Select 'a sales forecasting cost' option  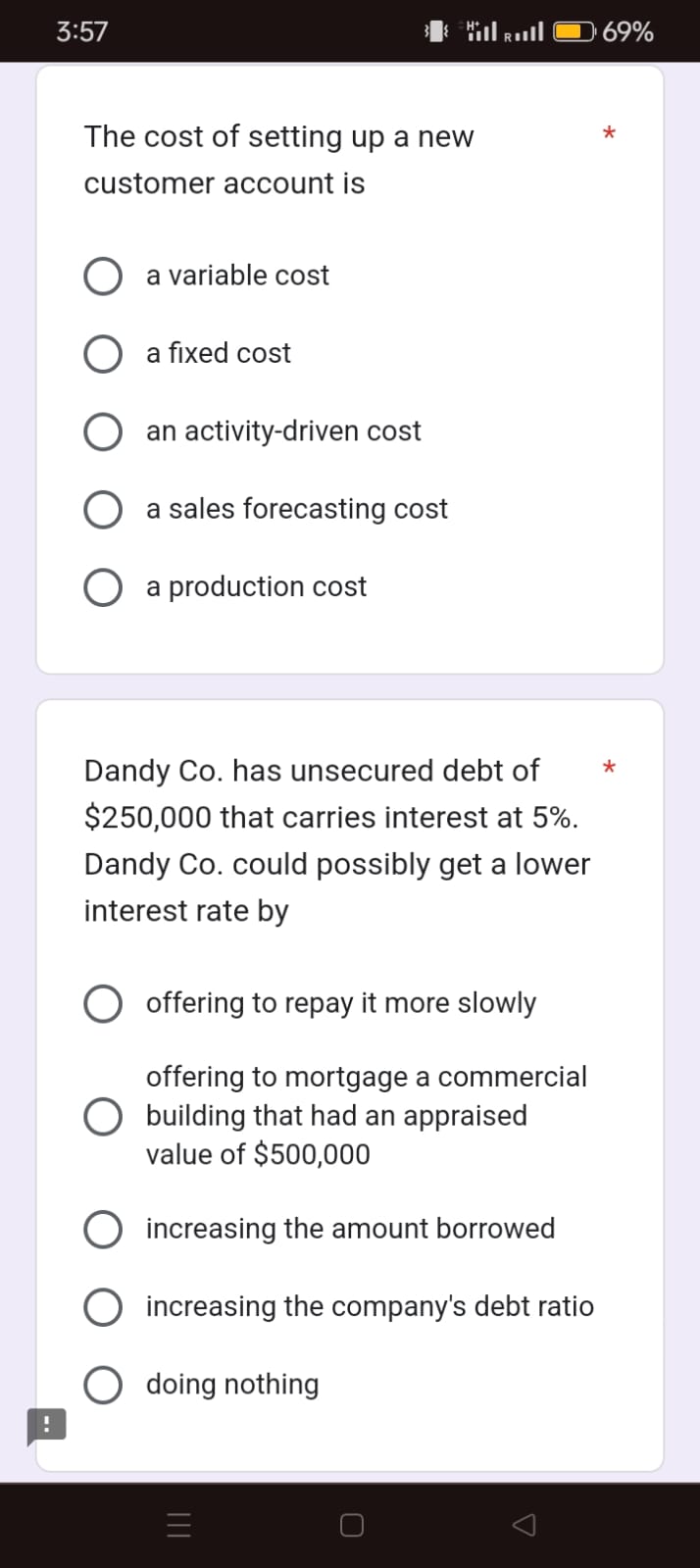coord(103,509)
